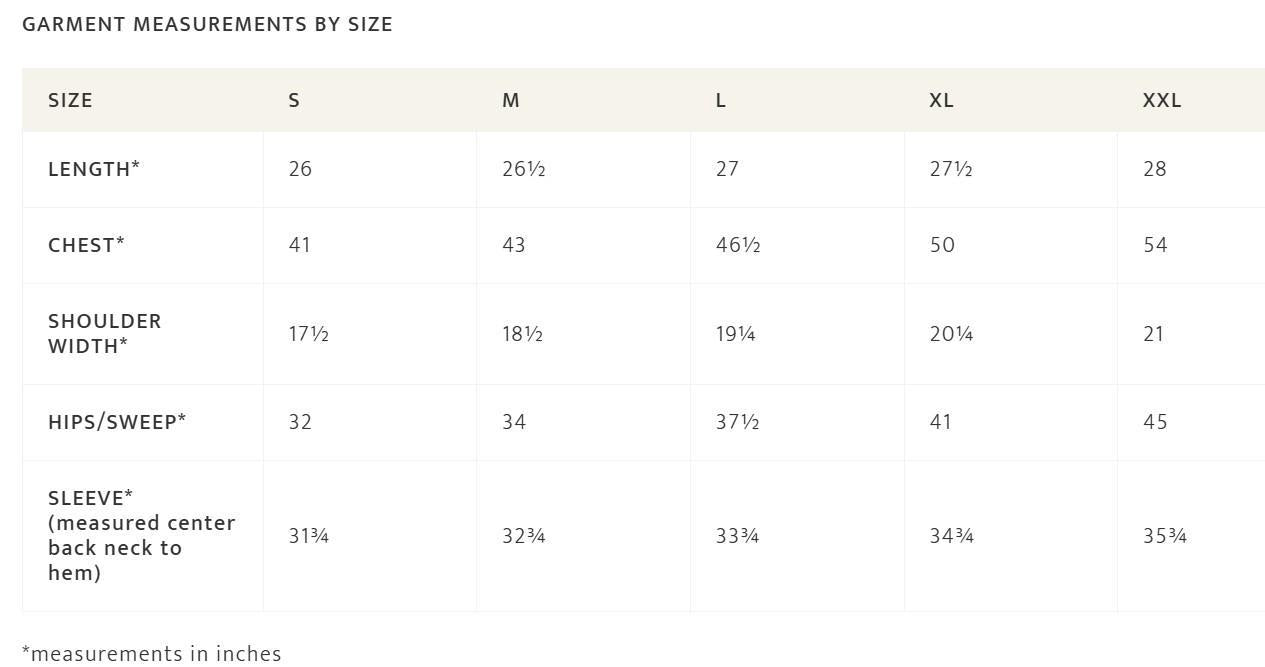Click the SHOULDER WIDTH* row label
Viewport: 1265px width, 667px height.
point(104,334)
